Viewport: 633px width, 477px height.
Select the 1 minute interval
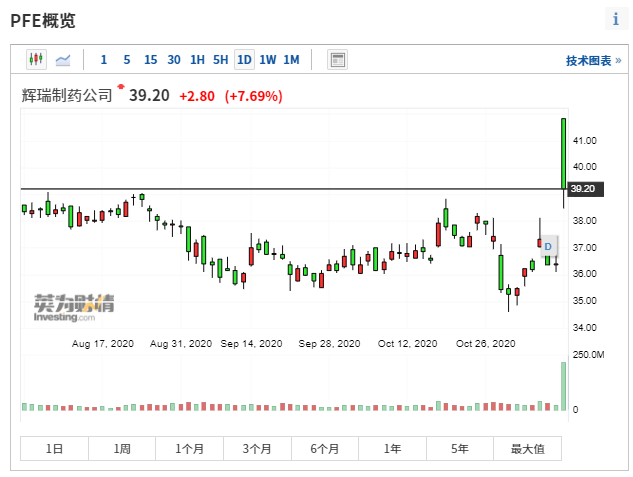(x=103, y=60)
